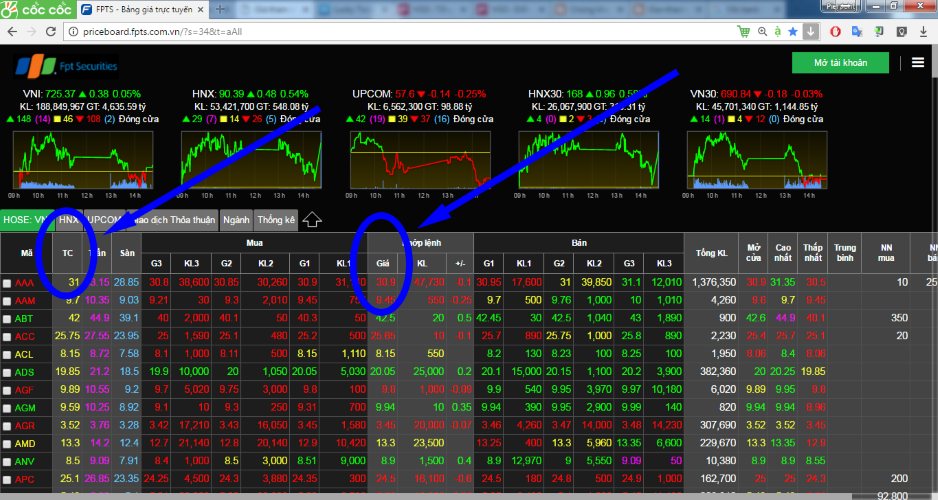Image resolution: width=938 pixels, height=500 pixels.
Task: Open the UPCOM index chart
Action: pos(420,160)
